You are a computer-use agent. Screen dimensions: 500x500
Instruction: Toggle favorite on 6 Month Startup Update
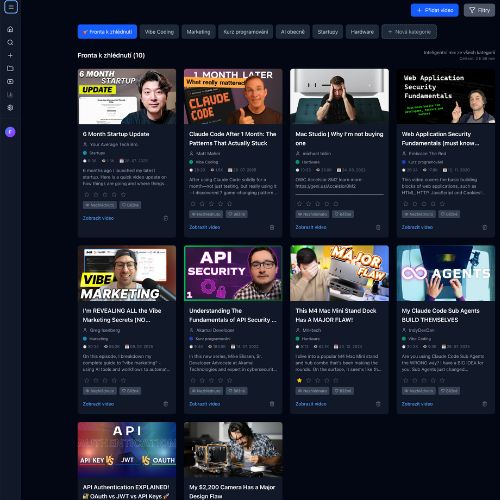tap(130, 205)
